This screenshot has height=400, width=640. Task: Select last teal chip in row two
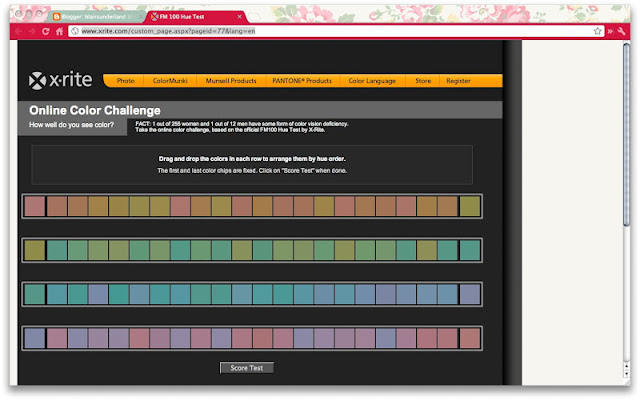[469, 250]
